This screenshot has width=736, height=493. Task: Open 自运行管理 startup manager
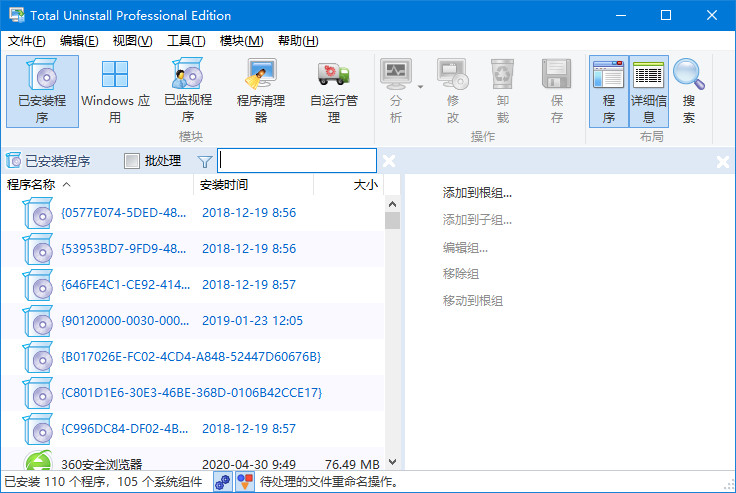[334, 92]
